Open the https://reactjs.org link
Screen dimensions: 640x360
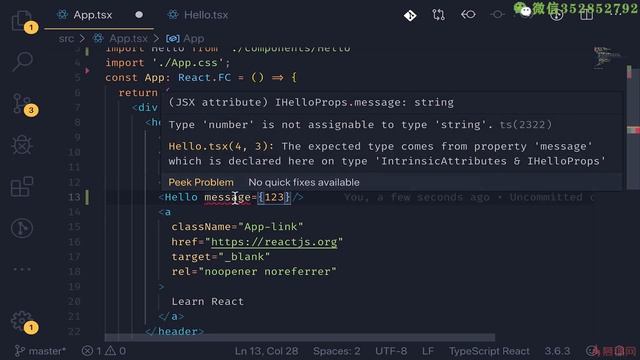click(274, 242)
